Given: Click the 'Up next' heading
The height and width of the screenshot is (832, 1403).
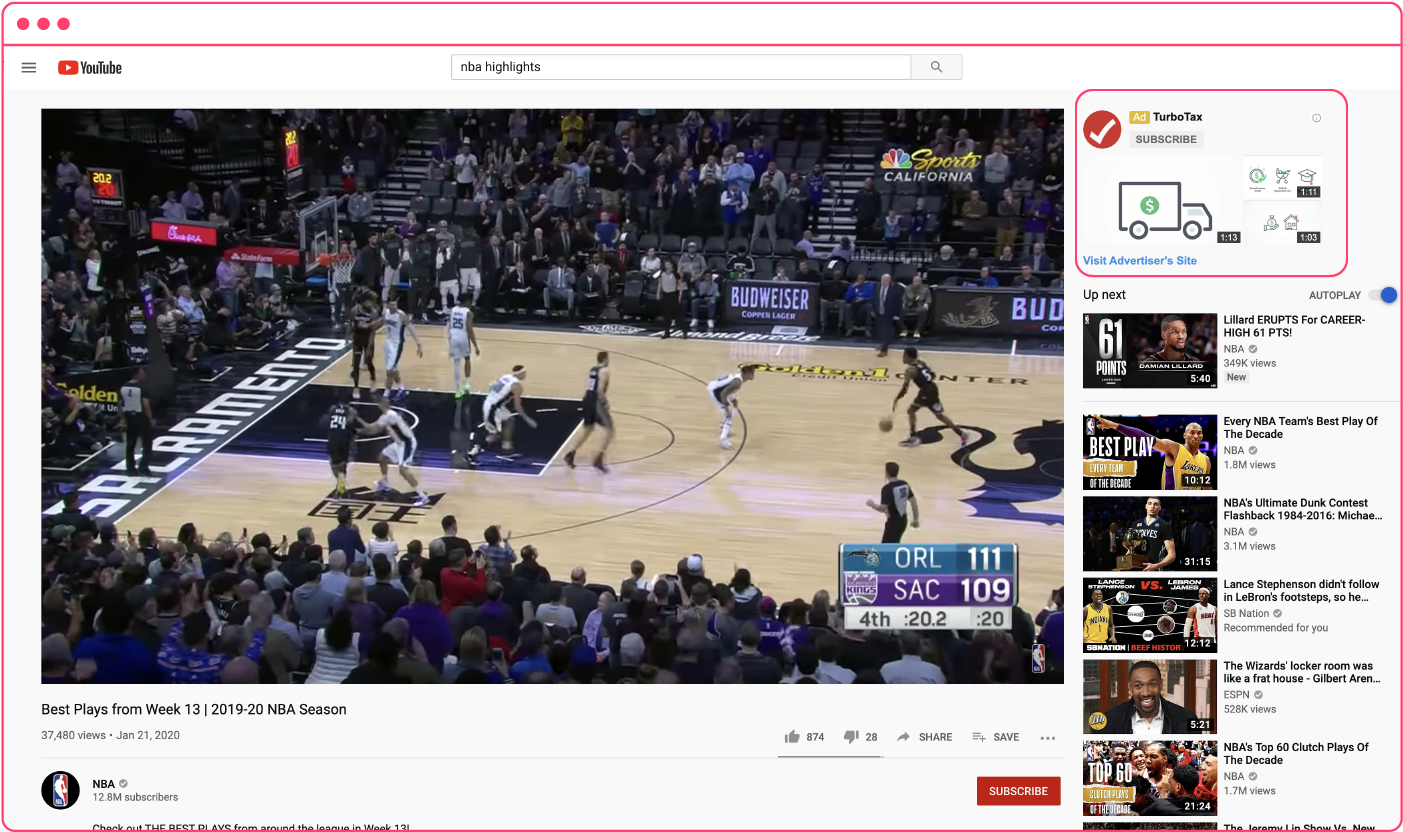Looking at the screenshot, I should coord(1104,295).
